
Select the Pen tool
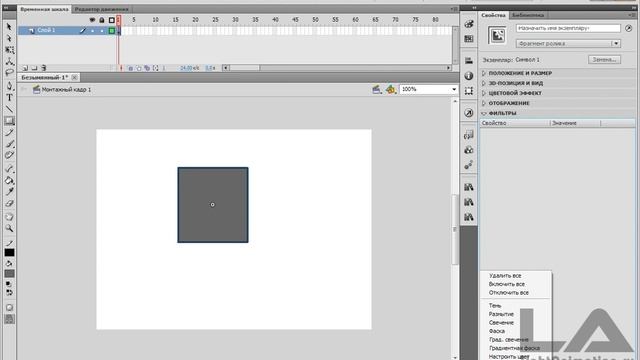click(x=9, y=86)
